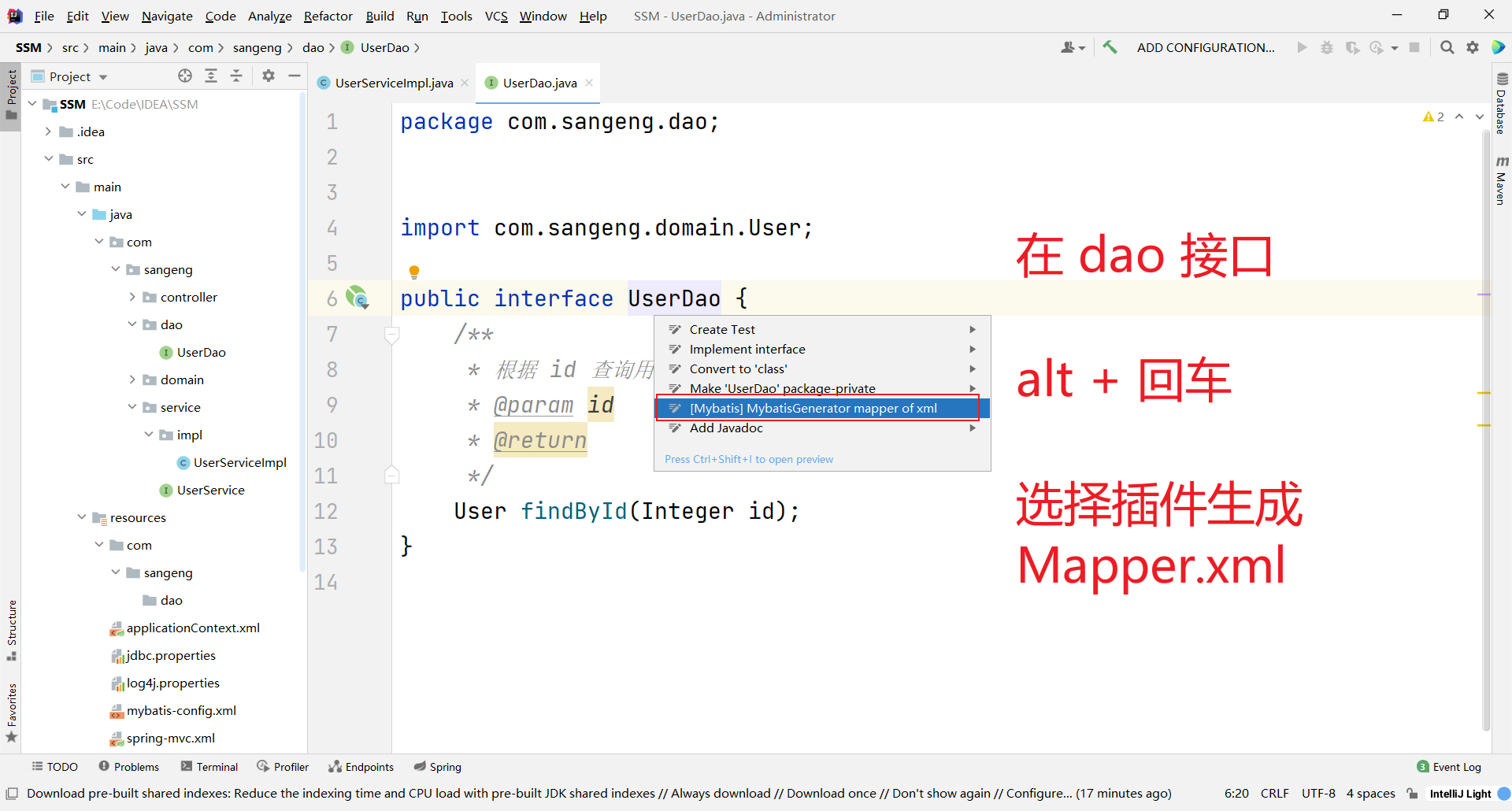
Task: Choose MybatisGenerator mapper of xml intention
Action: tap(822, 408)
